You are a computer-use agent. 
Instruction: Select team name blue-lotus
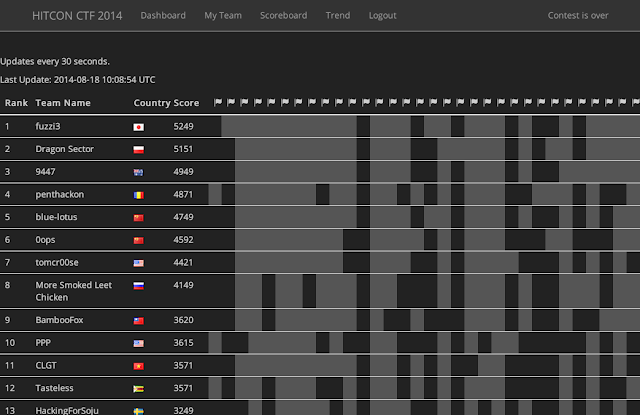[x=56, y=217]
